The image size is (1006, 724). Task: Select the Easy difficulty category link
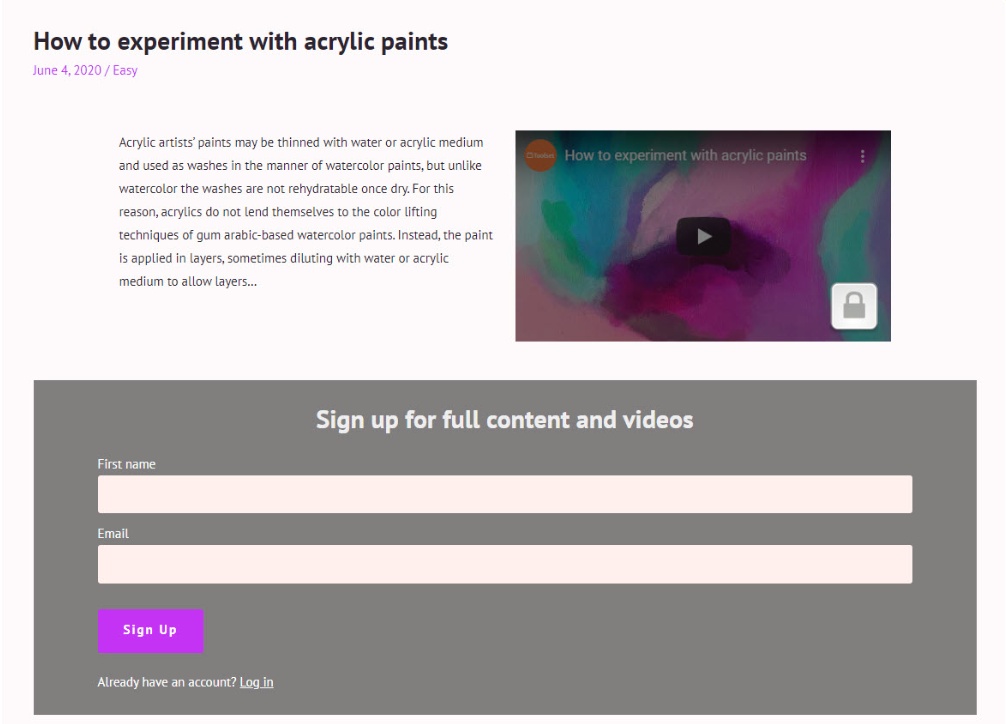[125, 71]
